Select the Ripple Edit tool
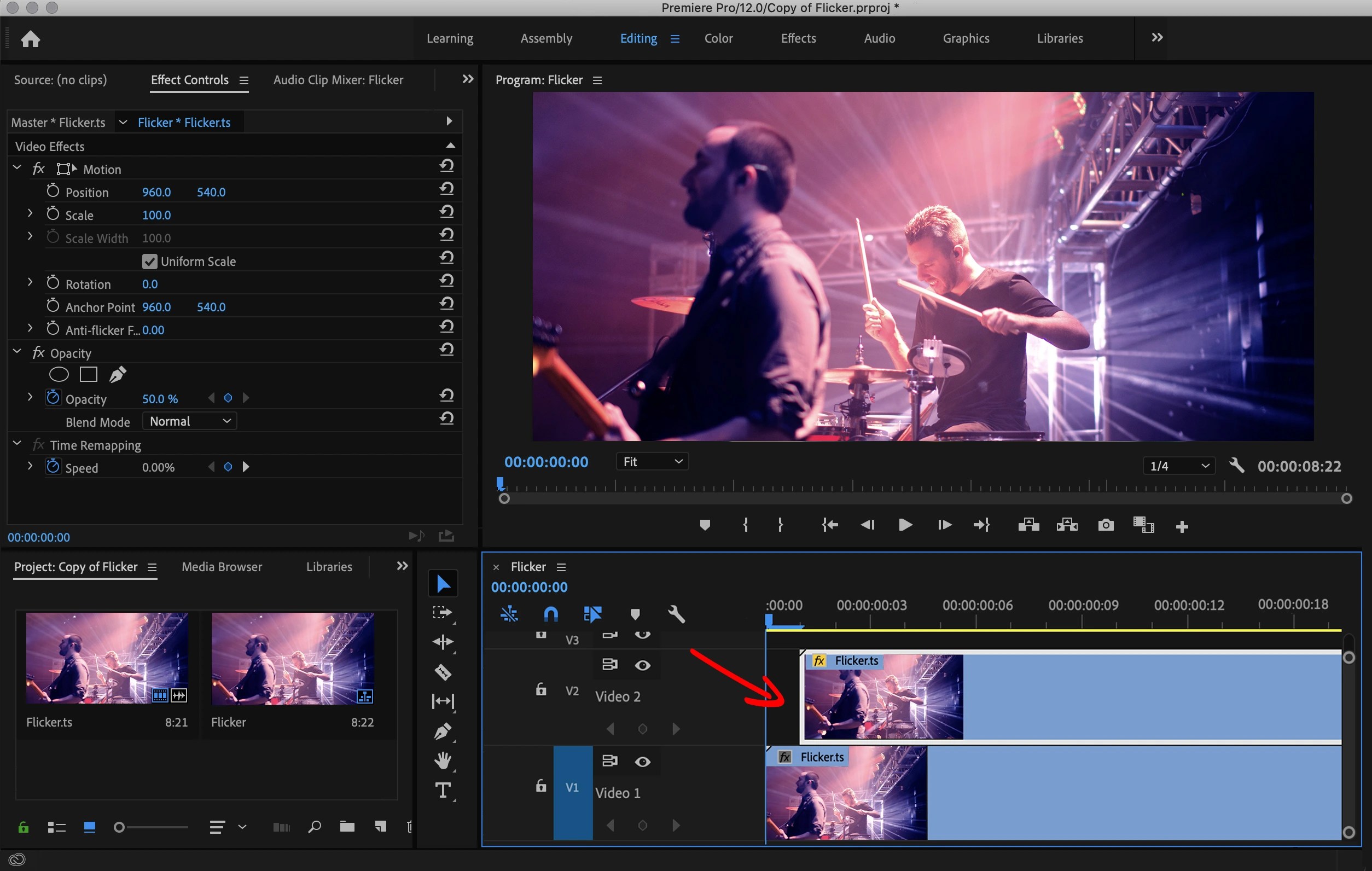 pos(443,642)
